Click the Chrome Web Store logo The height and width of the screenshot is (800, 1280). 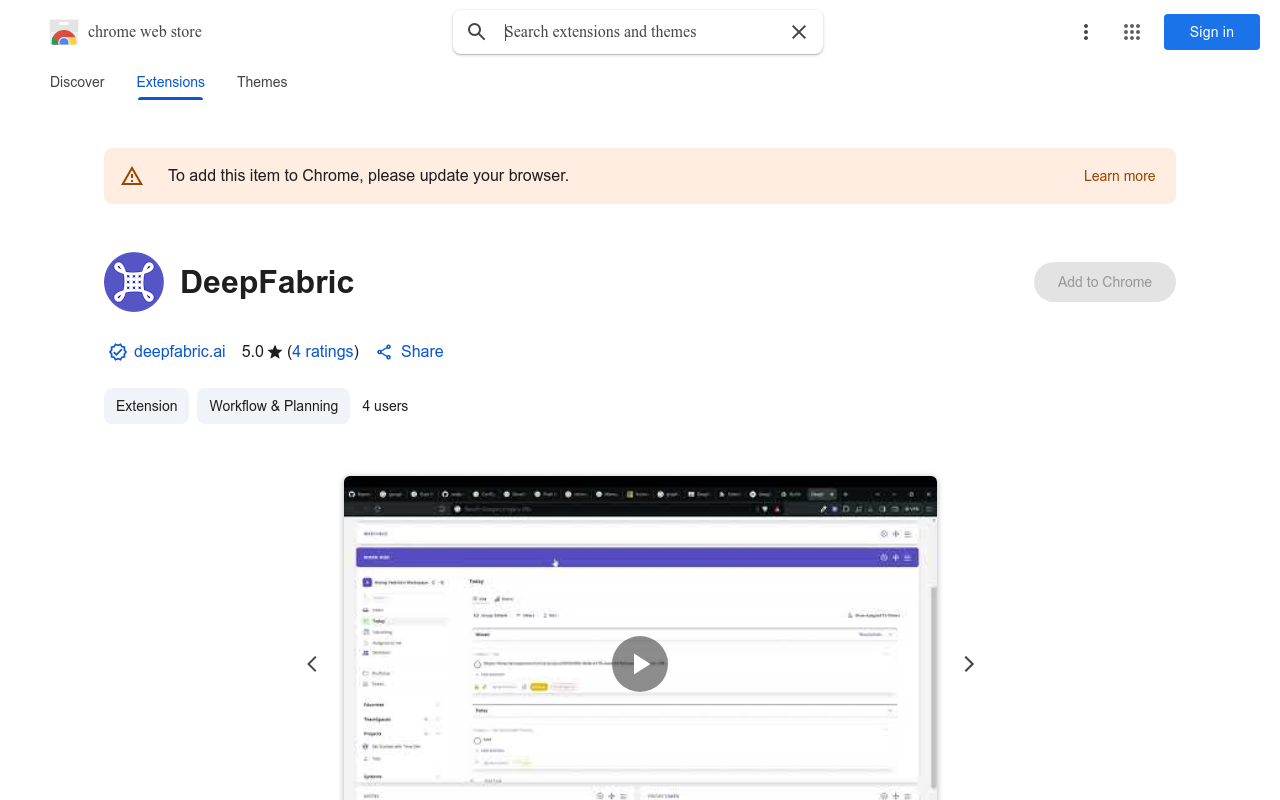[64, 32]
